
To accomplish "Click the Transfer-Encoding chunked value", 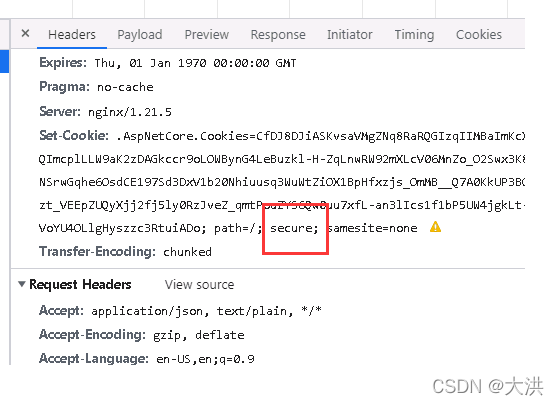I will coord(188,252).
